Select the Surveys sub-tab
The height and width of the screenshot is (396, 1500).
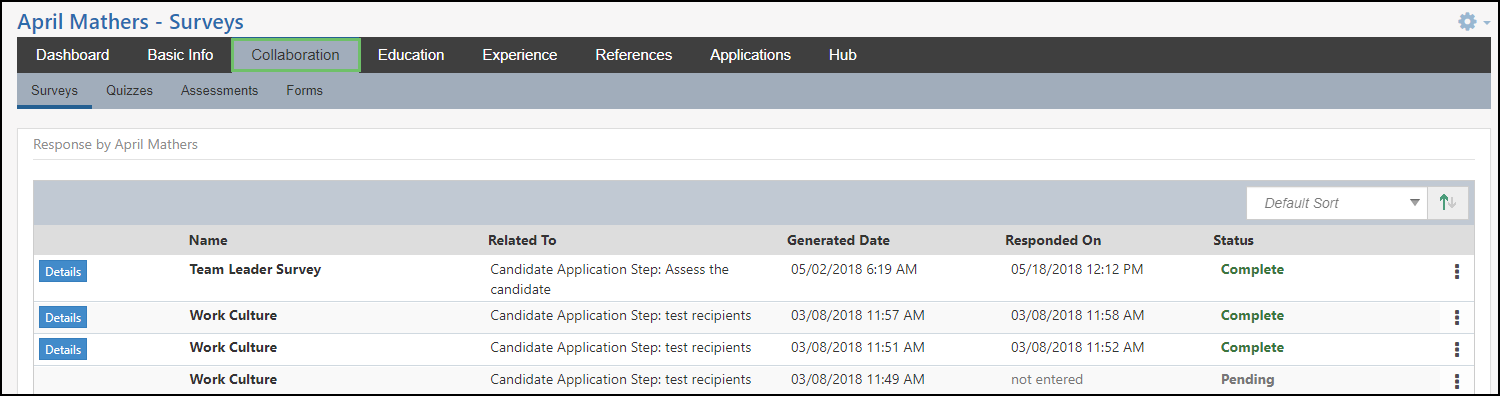click(x=54, y=90)
